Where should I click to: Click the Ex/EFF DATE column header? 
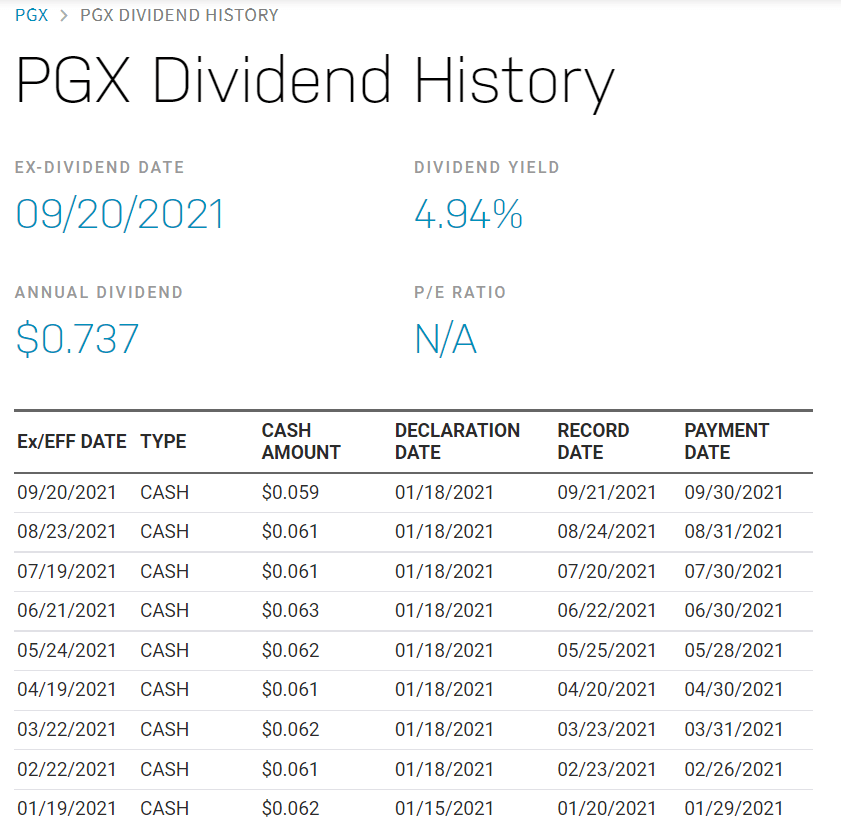click(72, 441)
